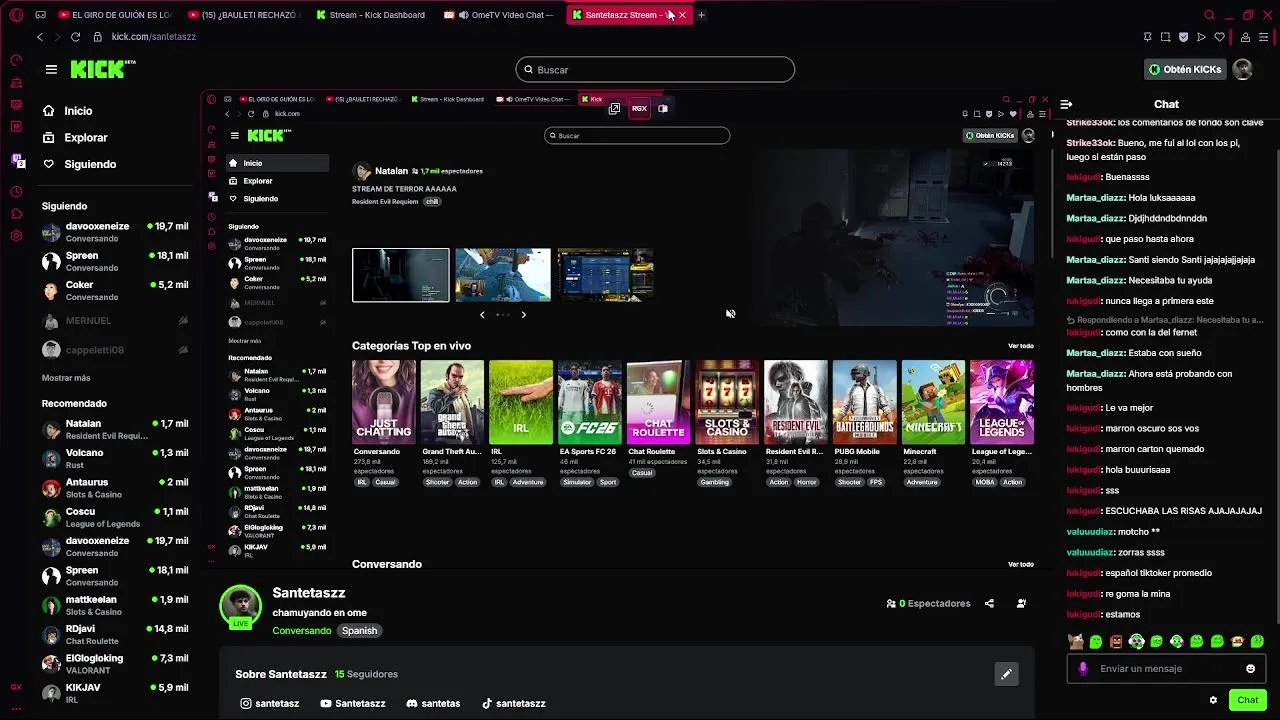This screenshot has height=720, width=1280.
Task: Select Inicio in left sidebar
Action: coord(78,111)
